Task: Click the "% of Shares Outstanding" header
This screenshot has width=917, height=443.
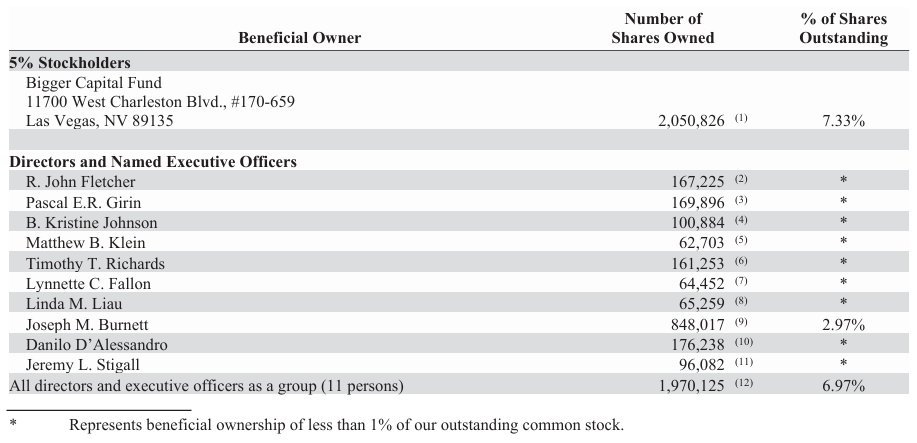Action: (844, 28)
